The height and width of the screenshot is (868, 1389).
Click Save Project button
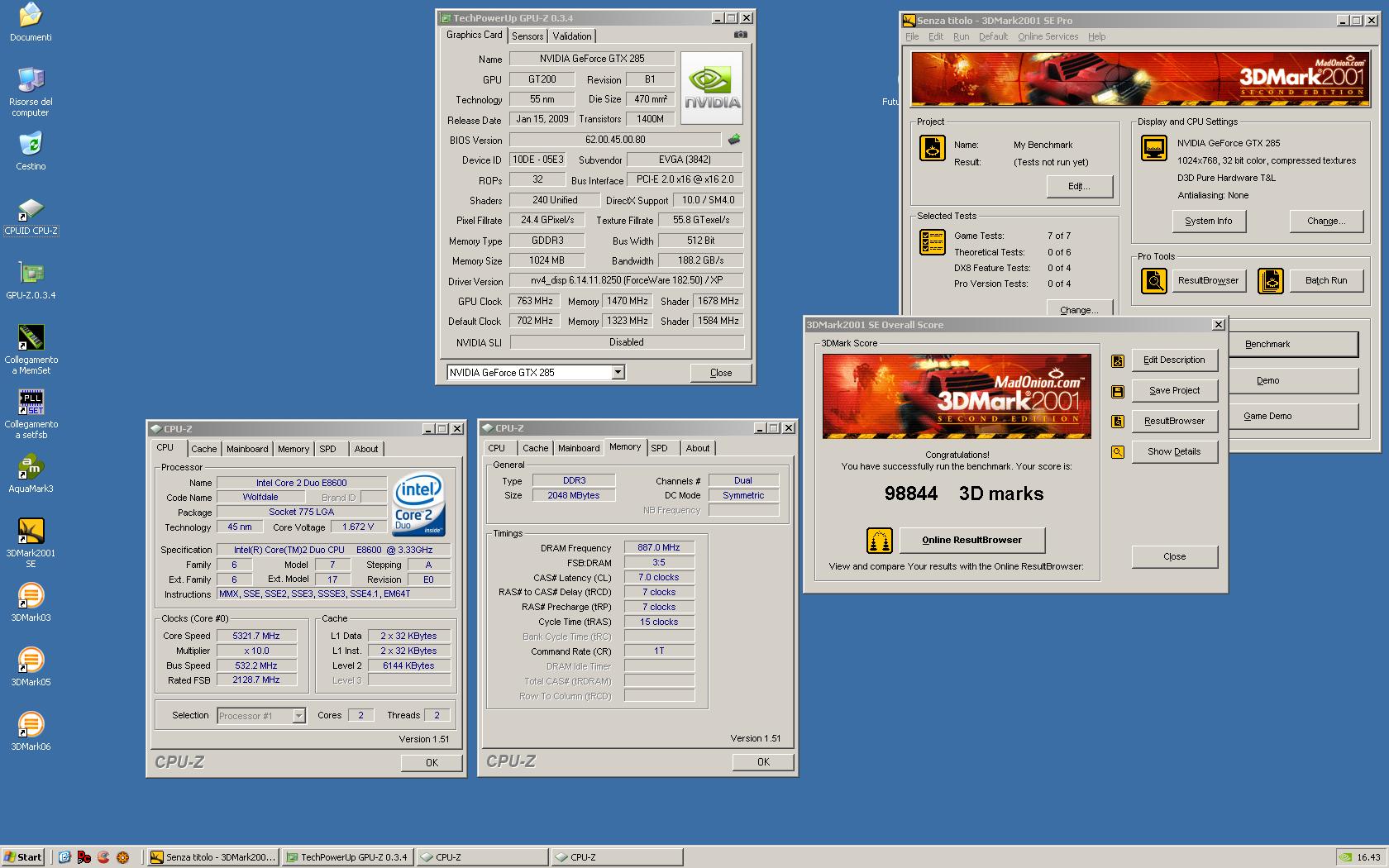[x=1174, y=391]
